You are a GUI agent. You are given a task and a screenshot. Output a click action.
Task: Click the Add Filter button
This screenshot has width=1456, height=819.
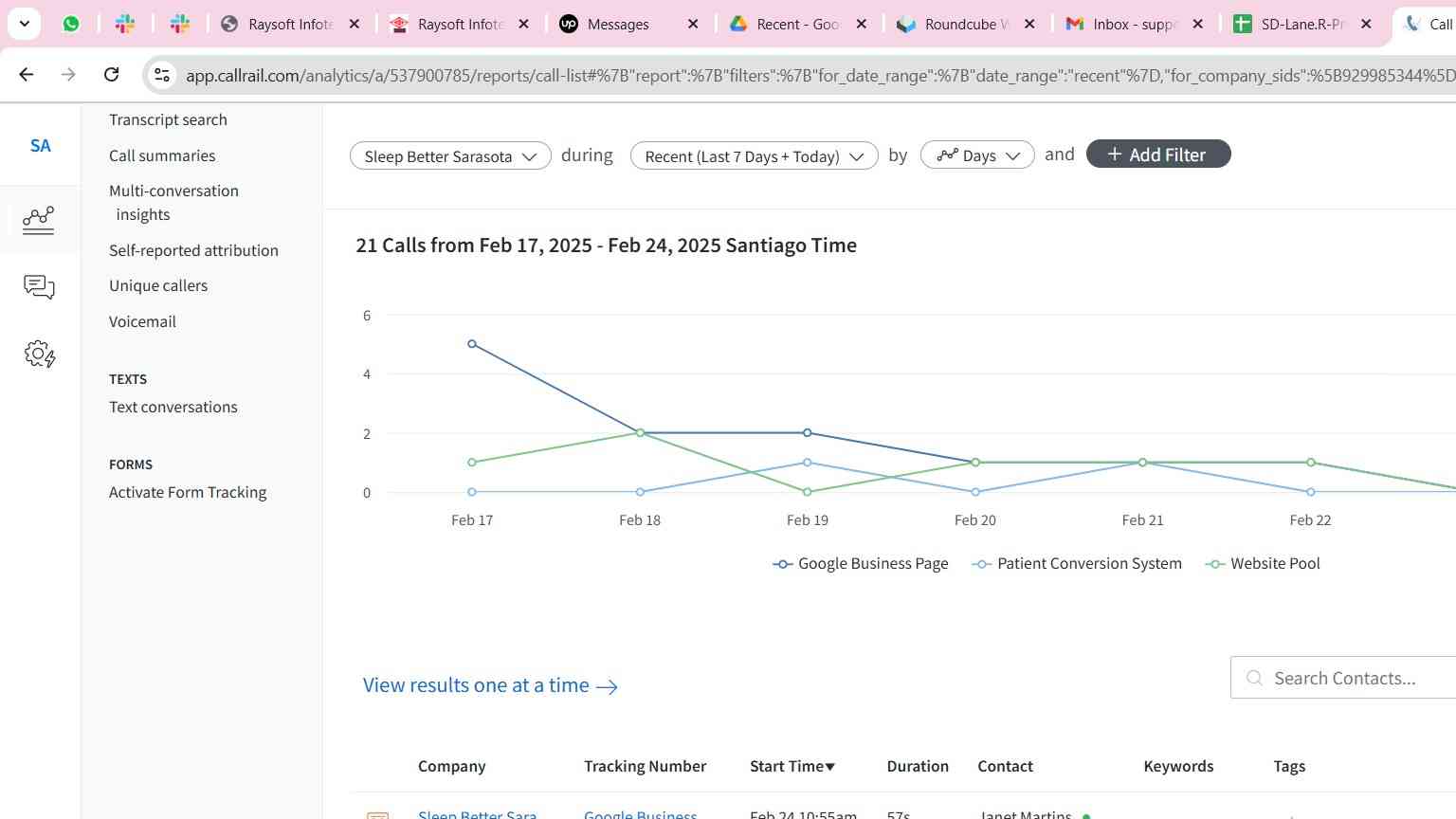coord(1158,155)
